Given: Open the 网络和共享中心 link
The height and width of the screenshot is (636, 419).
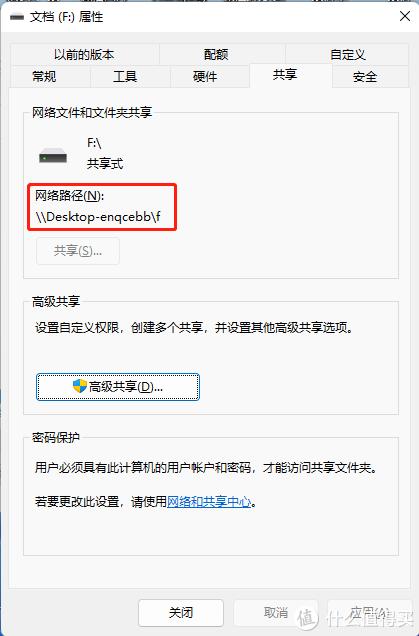Looking at the screenshot, I should click(209, 502).
